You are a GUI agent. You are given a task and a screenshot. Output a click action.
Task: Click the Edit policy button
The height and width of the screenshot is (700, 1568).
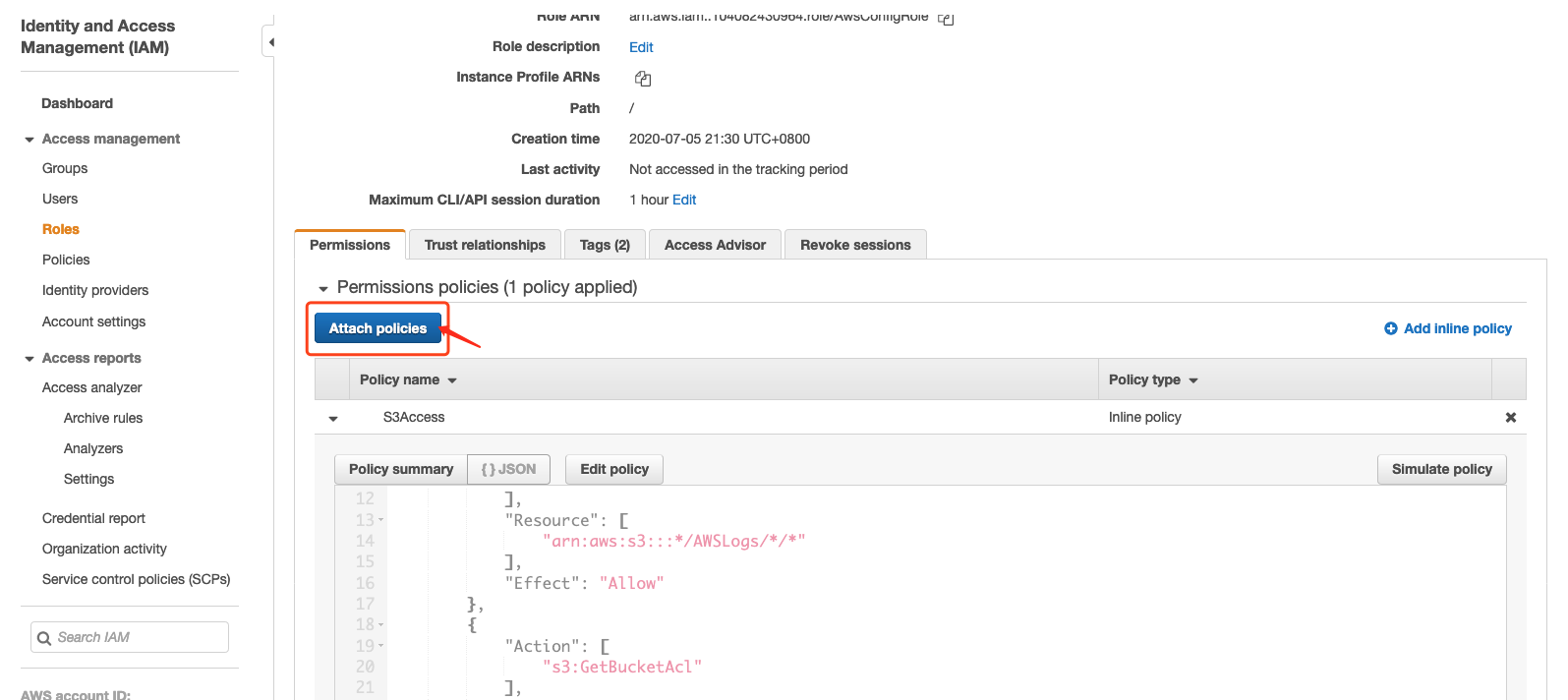pos(614,469)
